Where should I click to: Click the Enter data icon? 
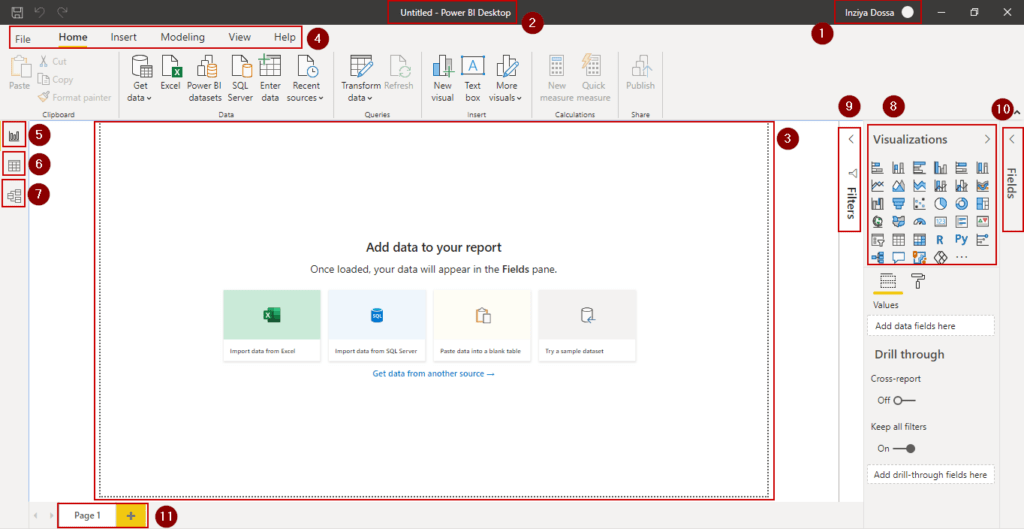pyautogui.click(x=270, y=79)
